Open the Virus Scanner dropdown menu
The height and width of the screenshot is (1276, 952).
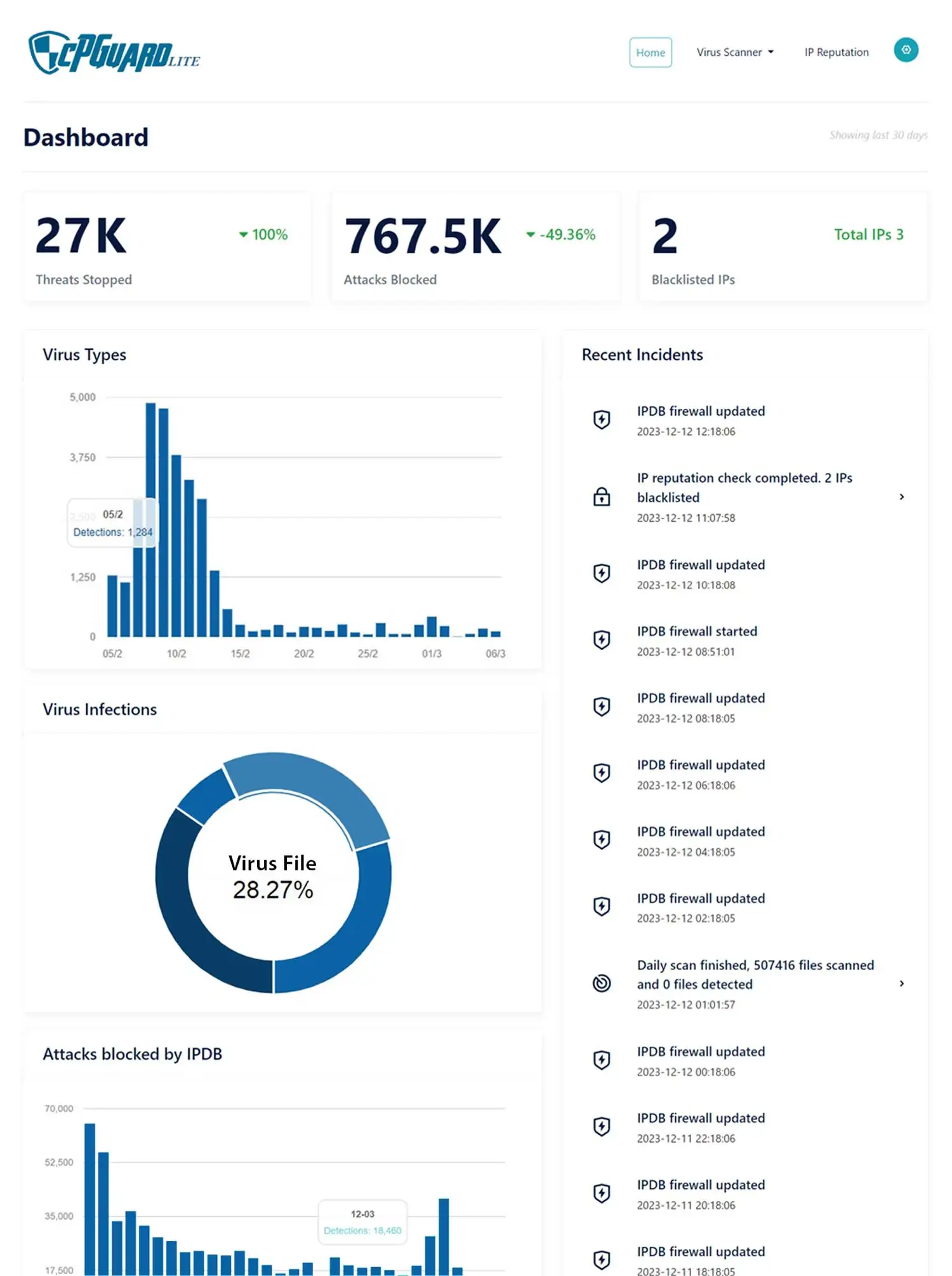(735, 52)
